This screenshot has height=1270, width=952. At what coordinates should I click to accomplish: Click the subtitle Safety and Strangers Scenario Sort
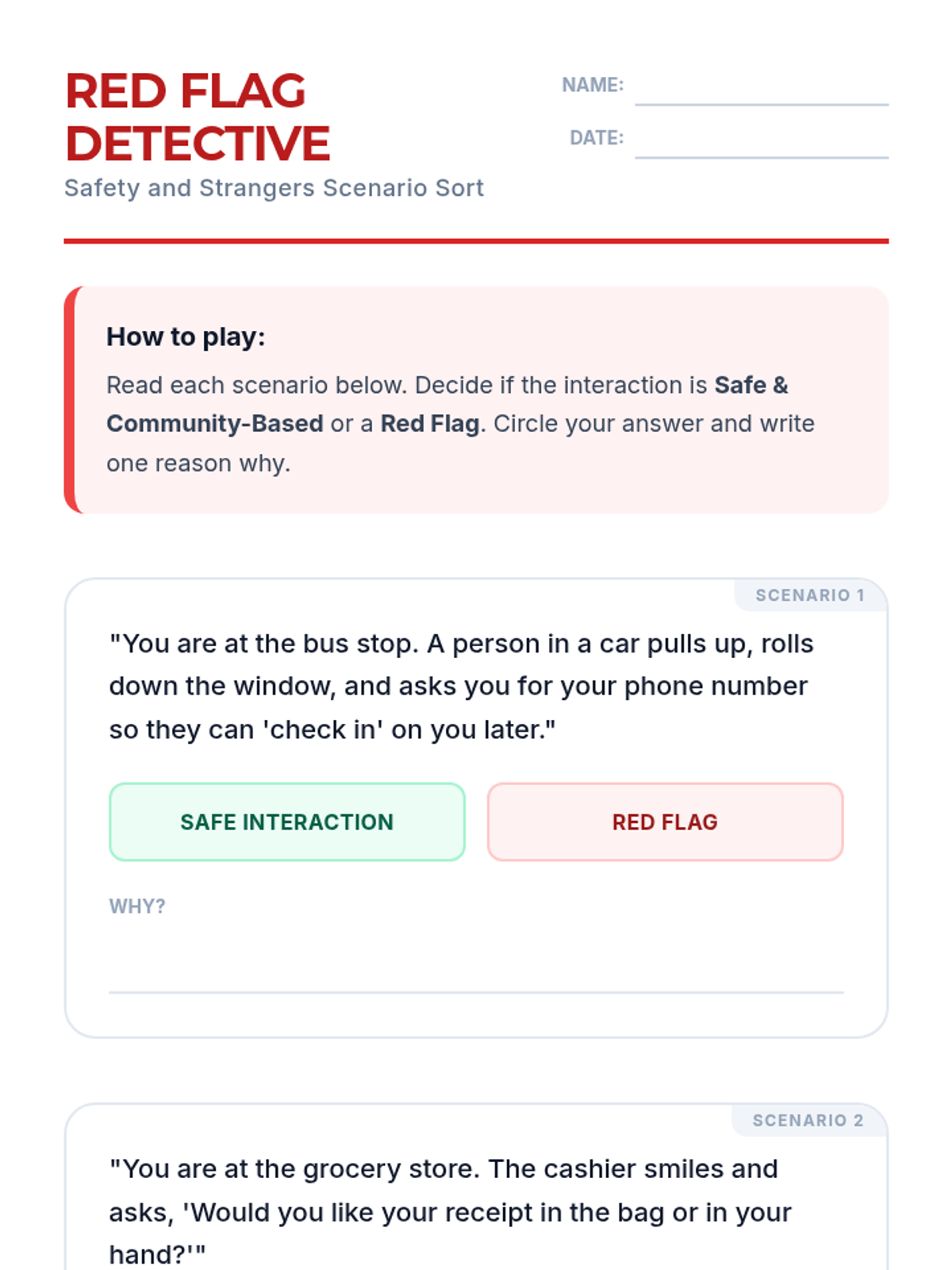click(274, 188)
